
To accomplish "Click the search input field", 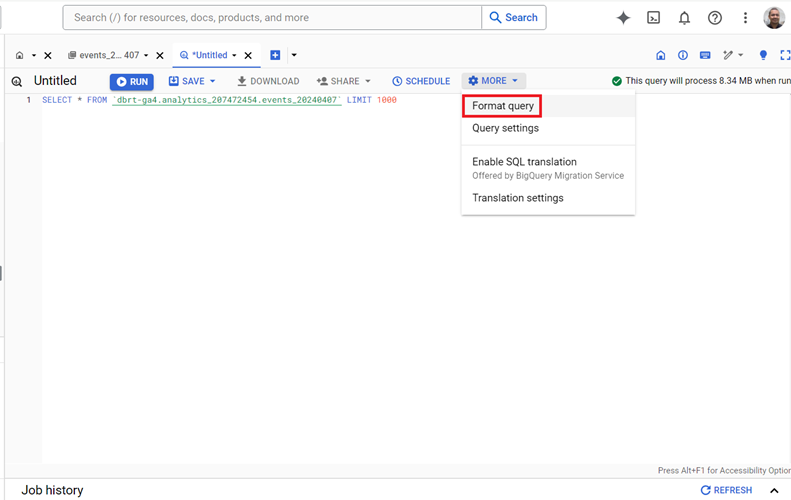I will (x=272, y=18).
